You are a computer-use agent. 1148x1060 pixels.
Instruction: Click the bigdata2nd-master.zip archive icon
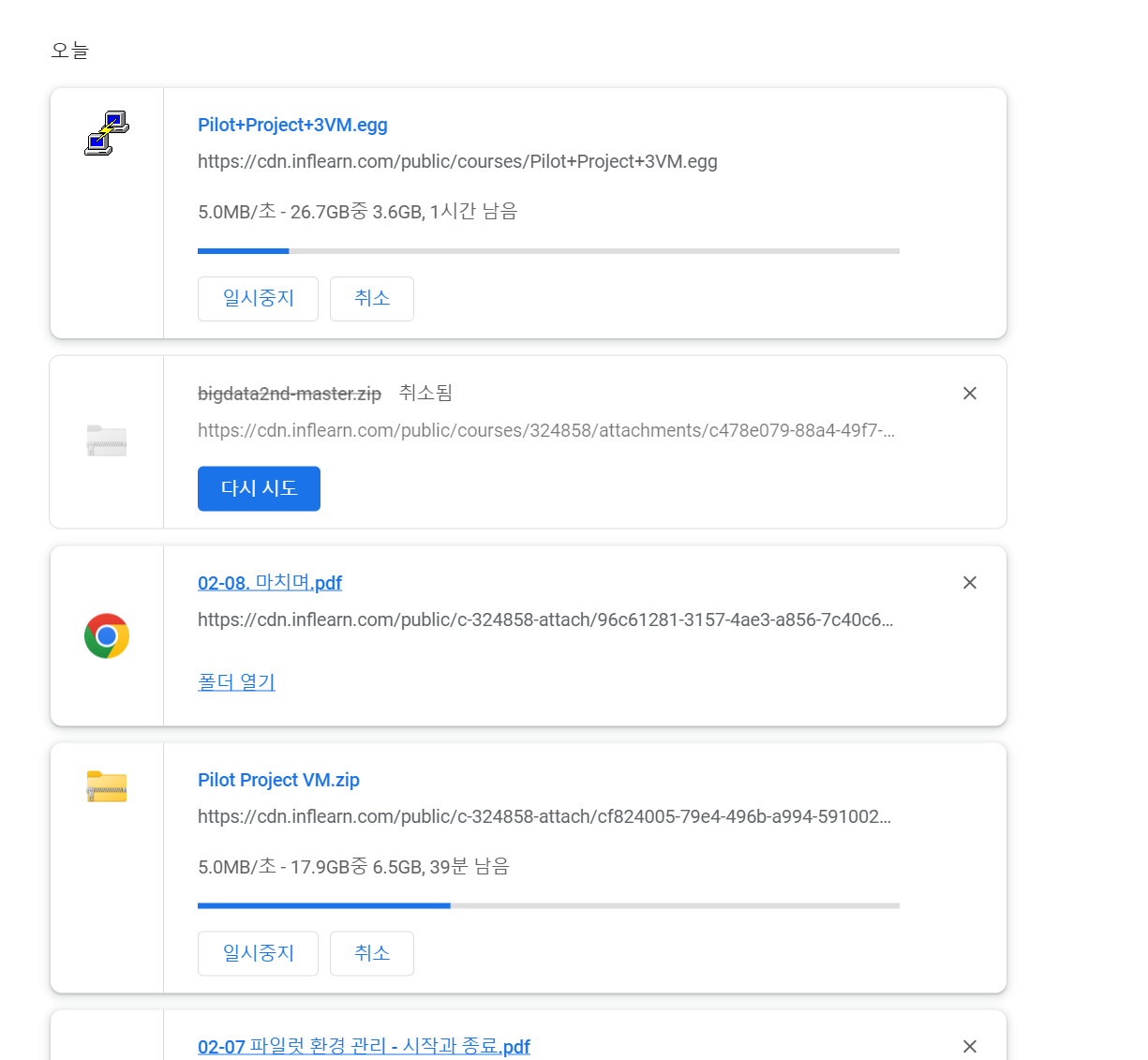[107, 440]
